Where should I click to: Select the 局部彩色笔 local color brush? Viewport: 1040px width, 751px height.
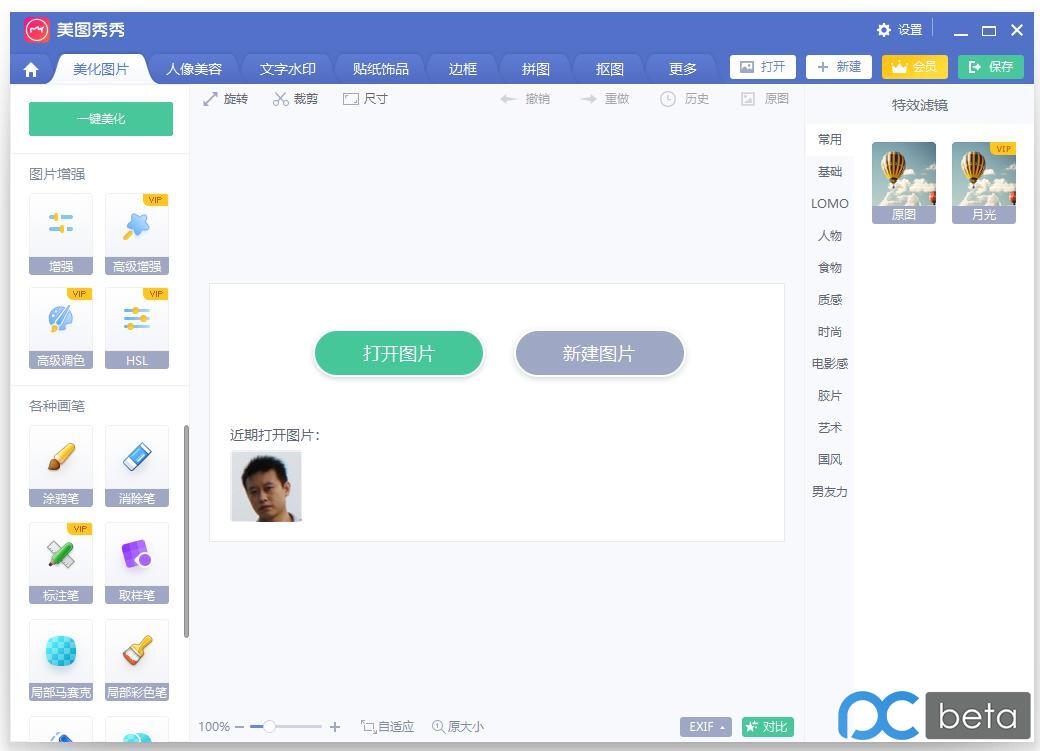click(x=137, y=660)
